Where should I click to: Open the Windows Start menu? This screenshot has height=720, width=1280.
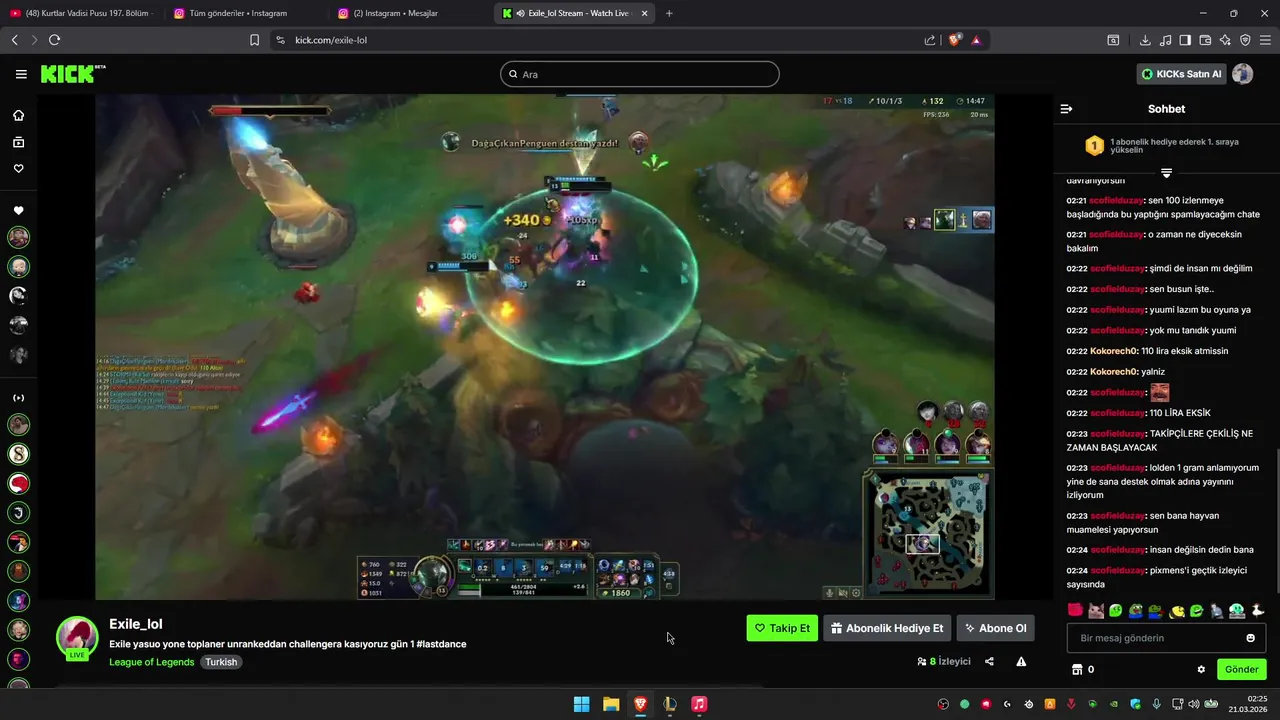click(x=581, y=704)
